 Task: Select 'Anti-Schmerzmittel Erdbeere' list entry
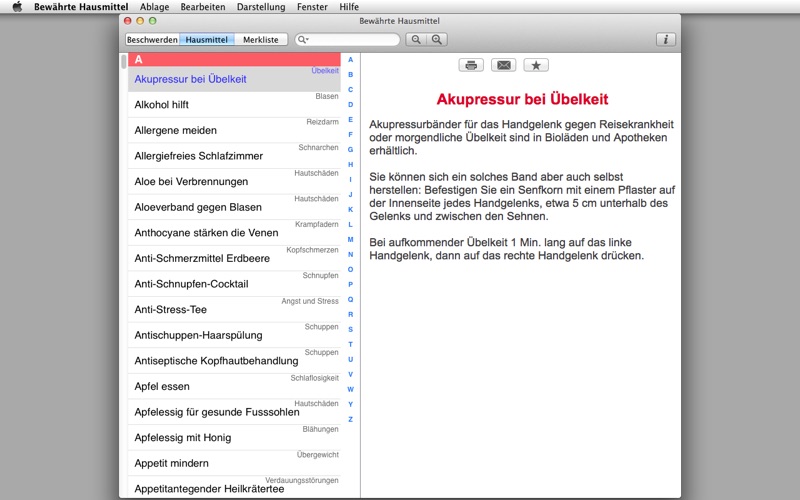tap(234, 258)
